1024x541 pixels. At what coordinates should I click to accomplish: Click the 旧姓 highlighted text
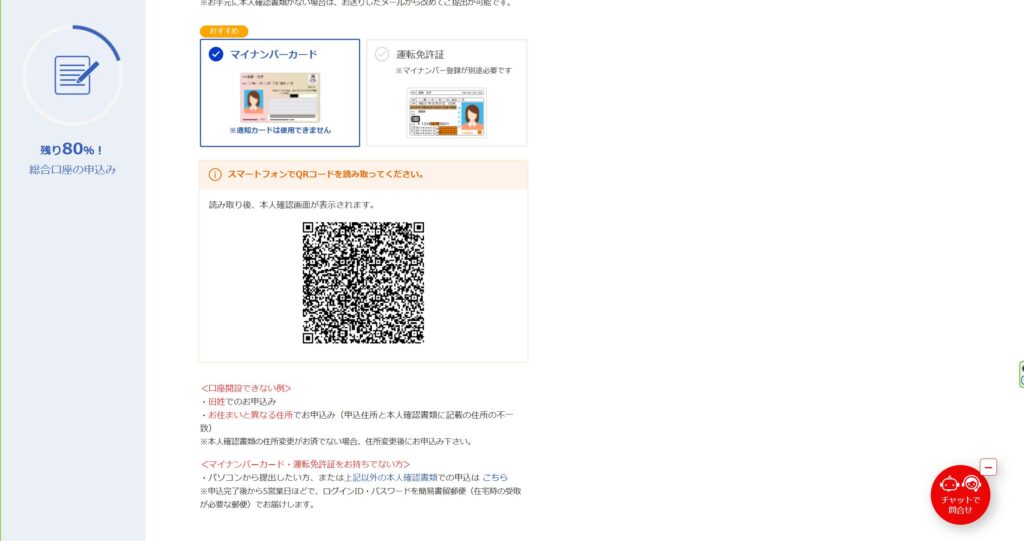[x=216, y=402]
